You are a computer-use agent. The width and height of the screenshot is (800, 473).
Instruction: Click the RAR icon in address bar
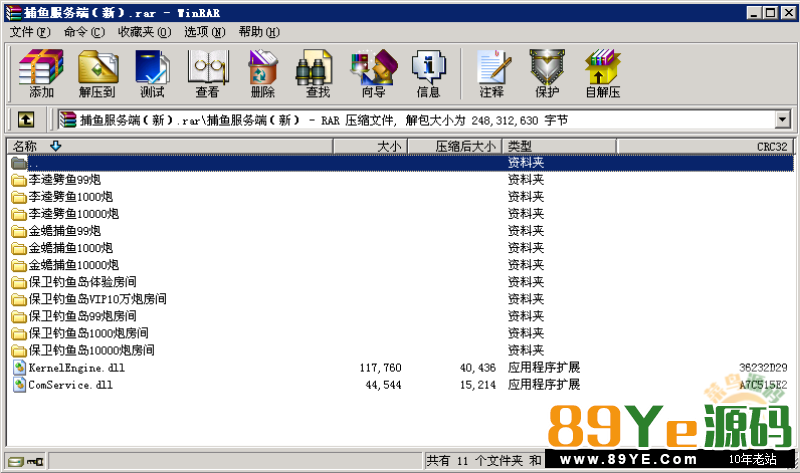[x=68, y=120]
